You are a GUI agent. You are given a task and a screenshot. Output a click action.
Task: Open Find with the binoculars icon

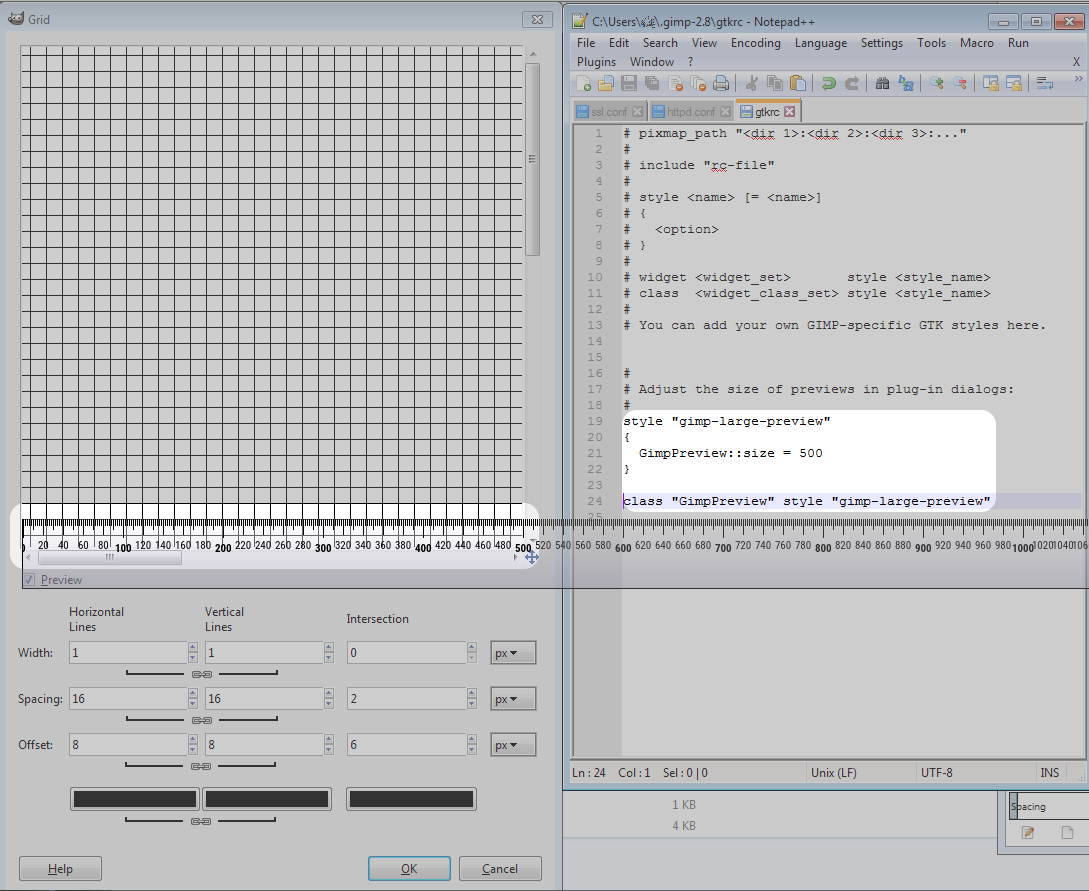882,84
